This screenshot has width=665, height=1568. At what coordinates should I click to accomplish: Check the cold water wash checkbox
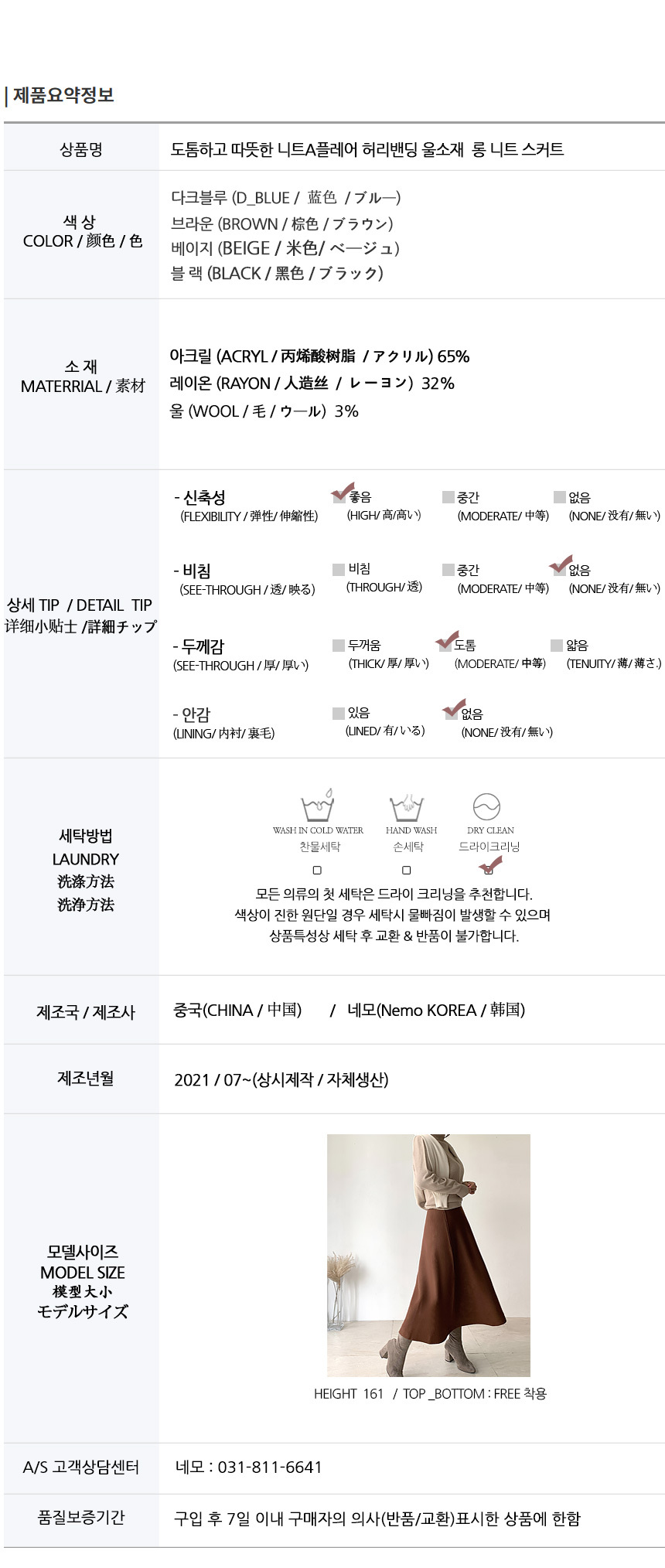tap(317, 870)
